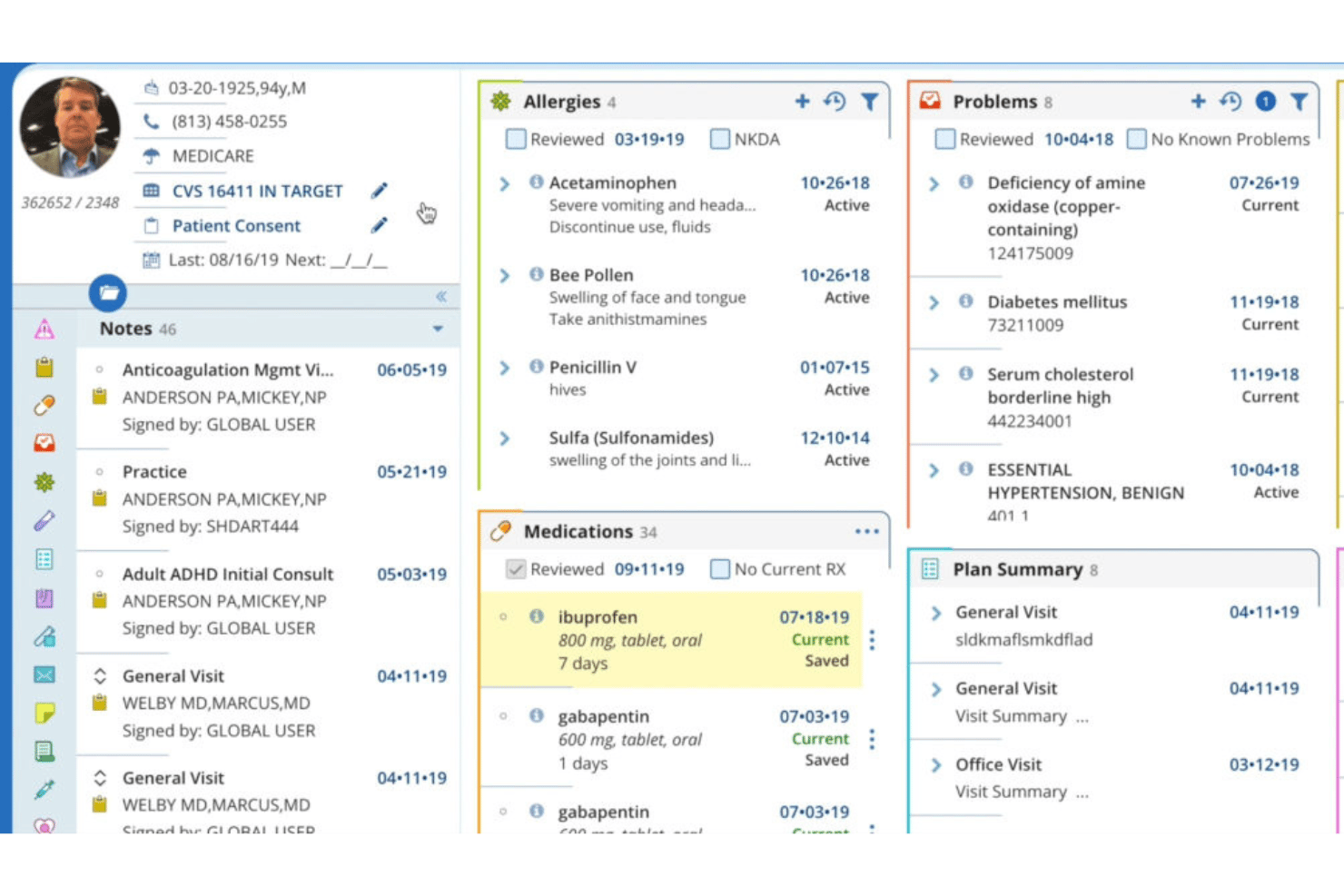1344x896 pixels.
Task: Check the Allergies Reviewed checkbox
Action: 515,139
